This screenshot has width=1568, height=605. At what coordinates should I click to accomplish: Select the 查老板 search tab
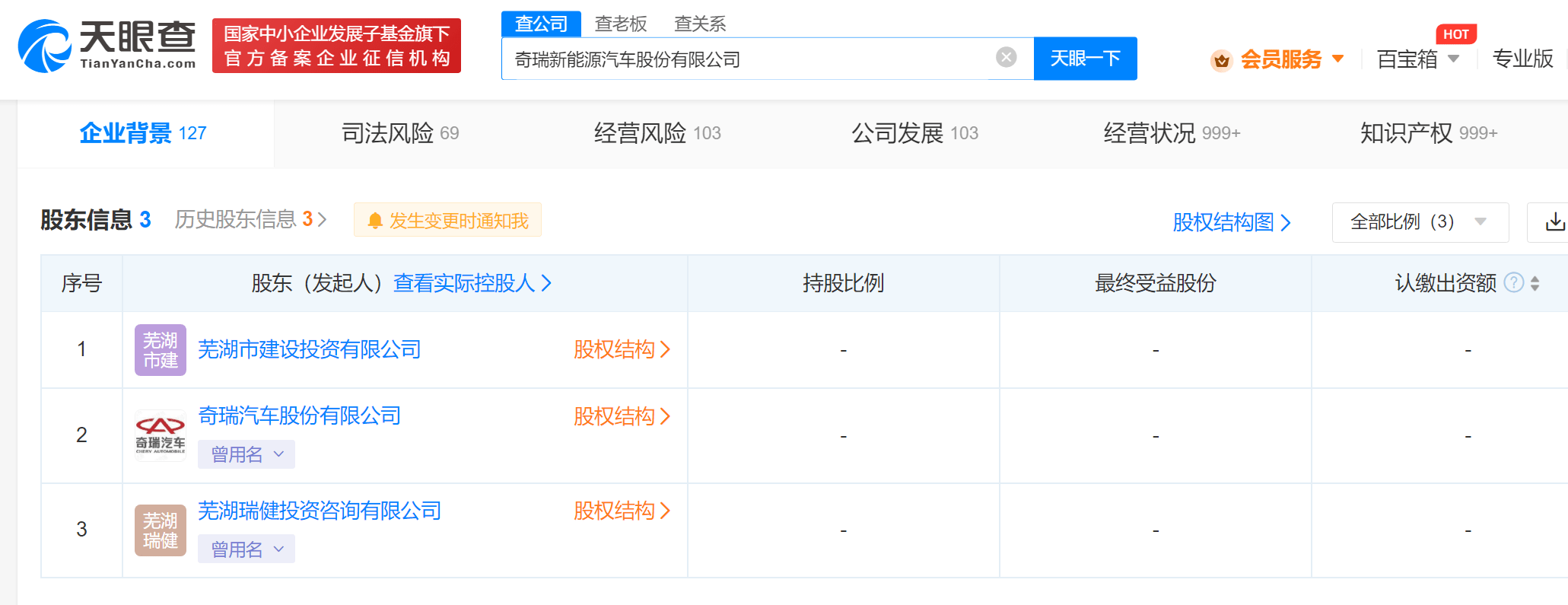621,24
